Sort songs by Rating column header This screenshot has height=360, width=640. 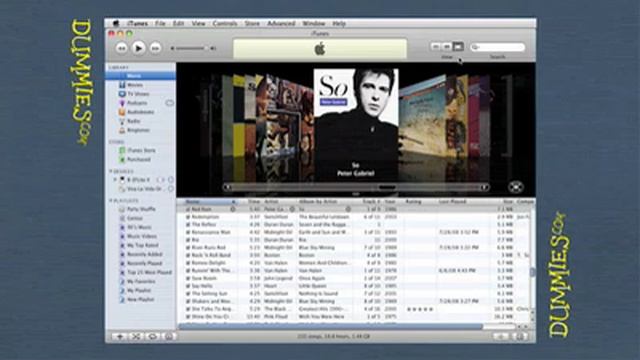click(420, 202)
